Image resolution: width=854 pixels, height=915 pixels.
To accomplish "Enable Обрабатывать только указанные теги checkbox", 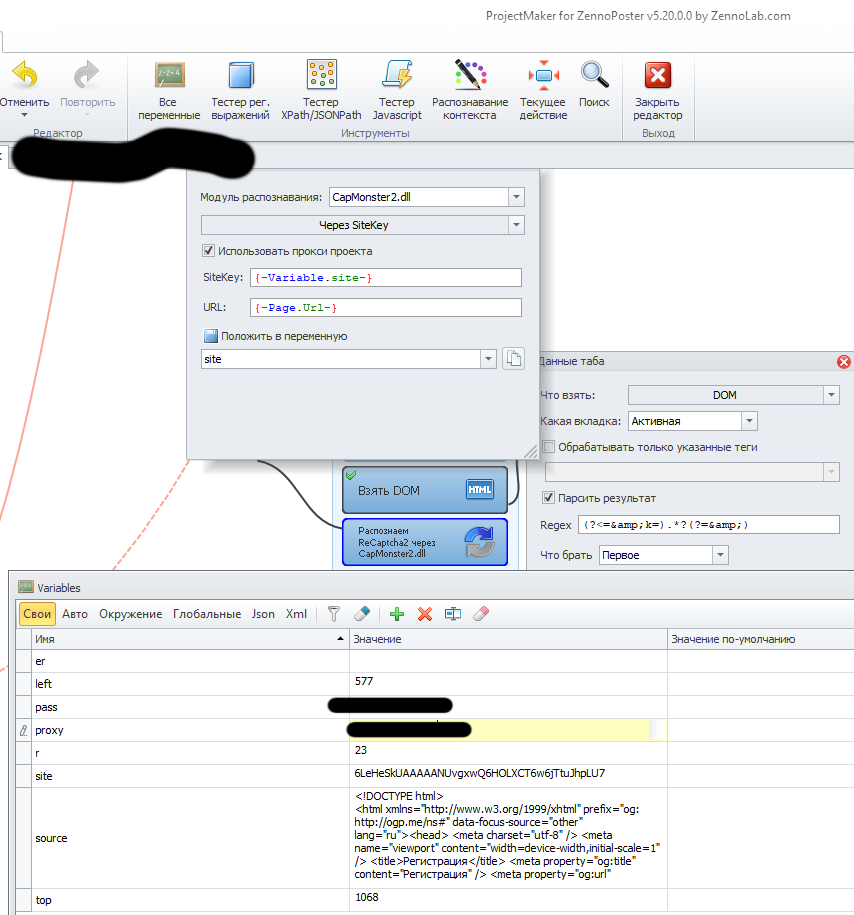I will [x=547, y=447].
